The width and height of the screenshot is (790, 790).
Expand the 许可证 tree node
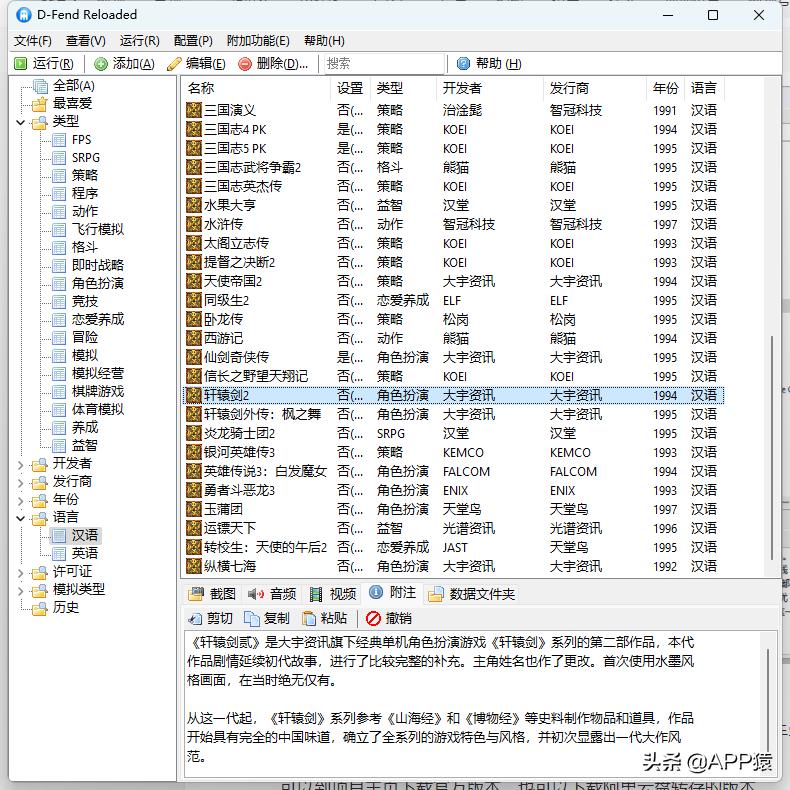(x=21, y=573)
